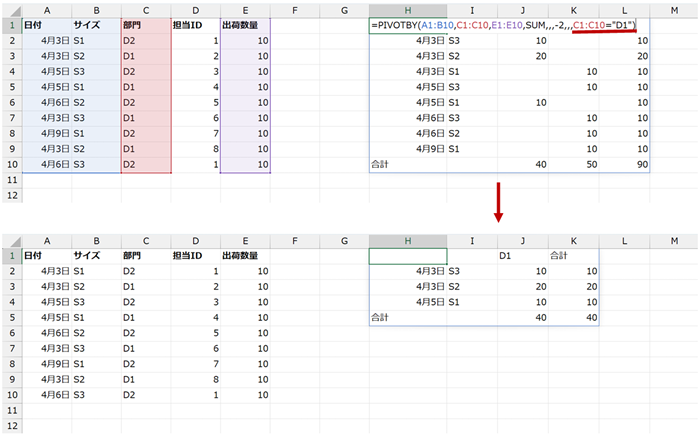Click cell C10 'D2' in lower sheet
Image resolution: width=700 pixels, height=435 pixels.
(146, 395)
